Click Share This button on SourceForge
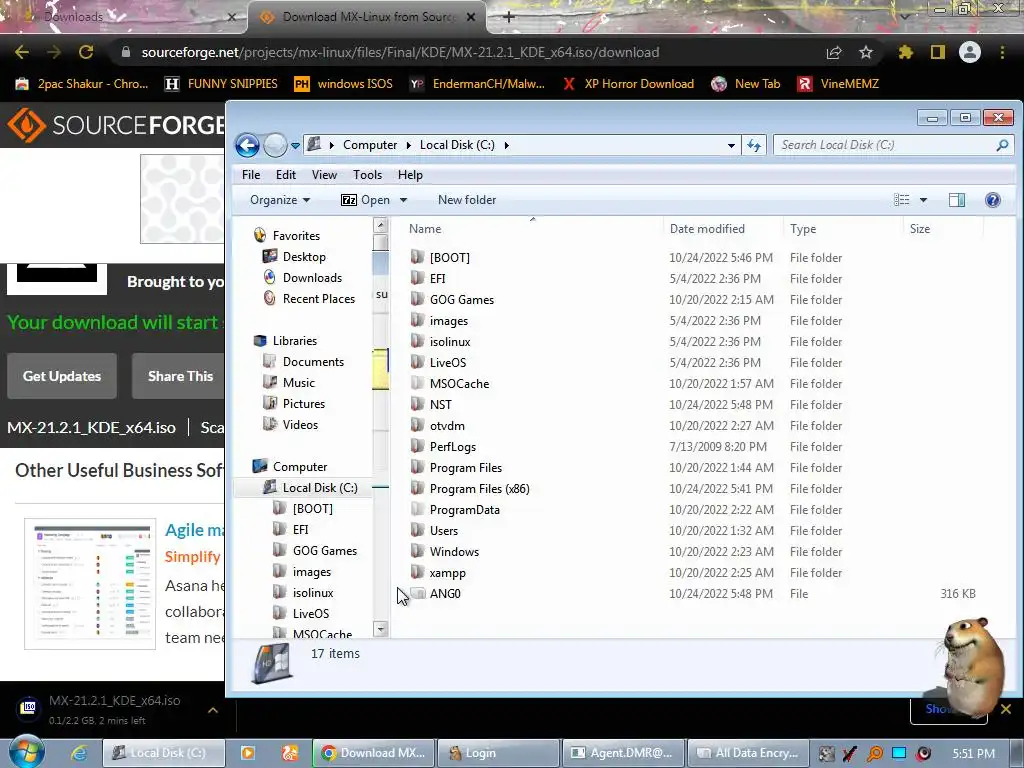The width and height of the screenshot is (1024, 768). coord(180,376)
